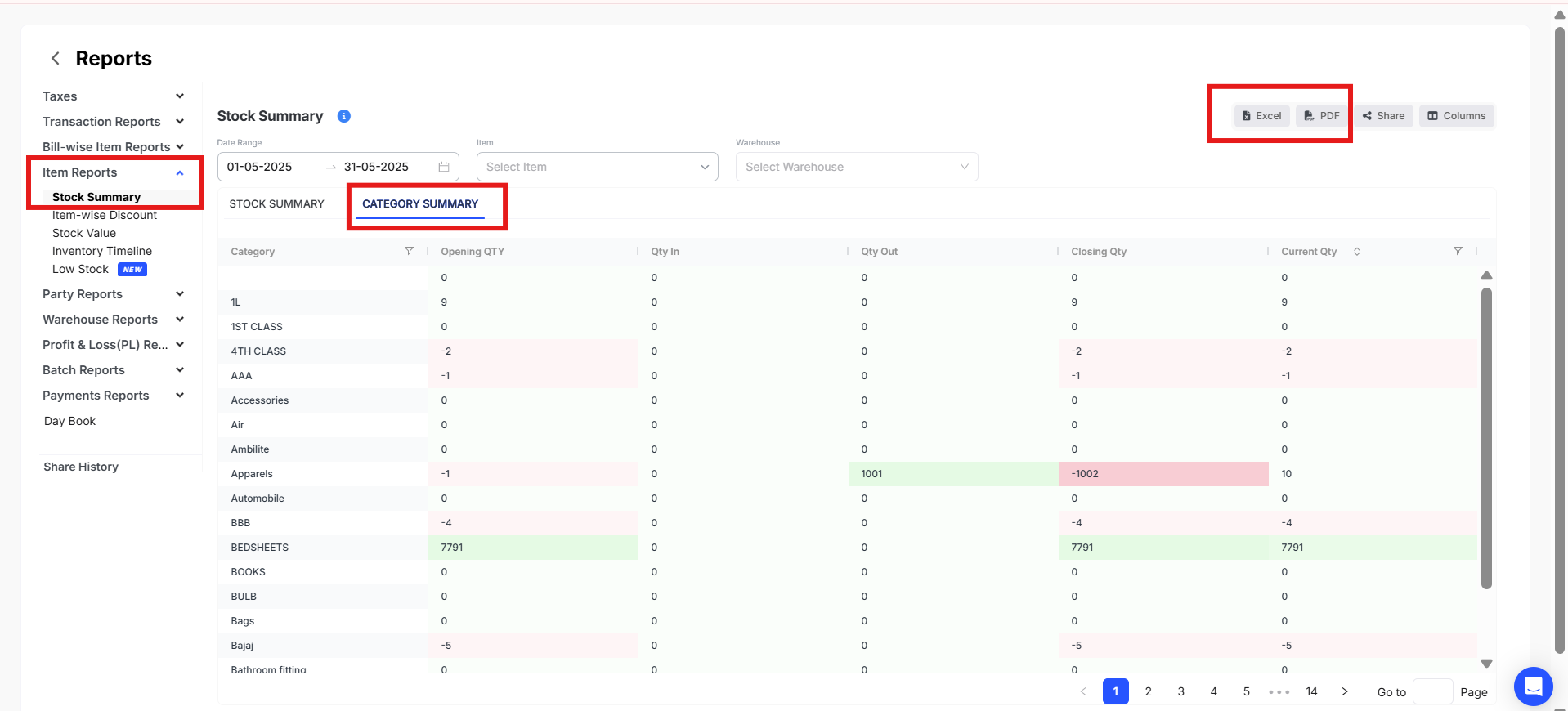Image resolution: width=1568 pixels, height=711 pixels.
Task: Open the date range calendar icon
Action: click(444, 167)
